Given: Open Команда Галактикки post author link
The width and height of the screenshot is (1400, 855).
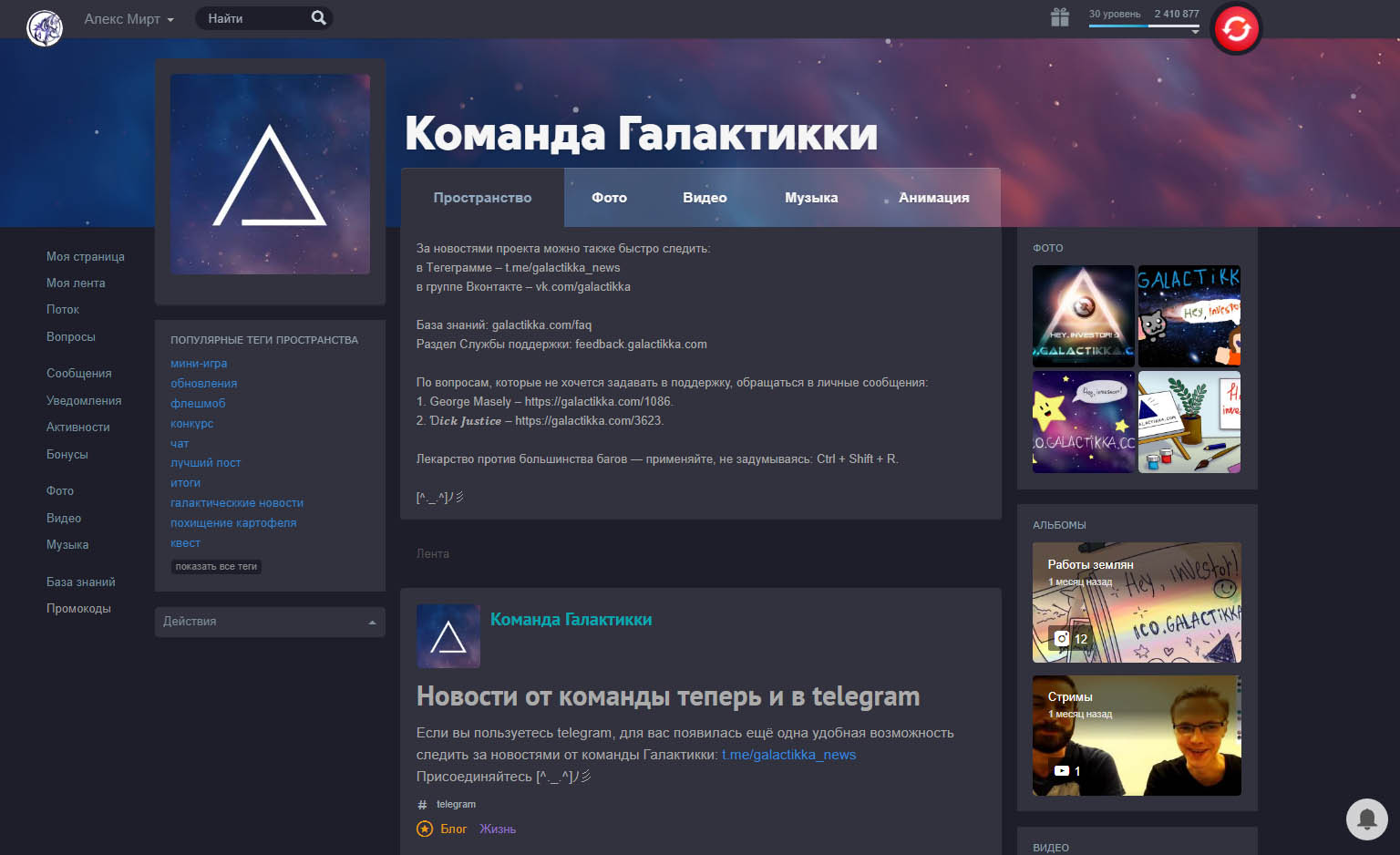Looking at the screenshot, I should (571, 620).
